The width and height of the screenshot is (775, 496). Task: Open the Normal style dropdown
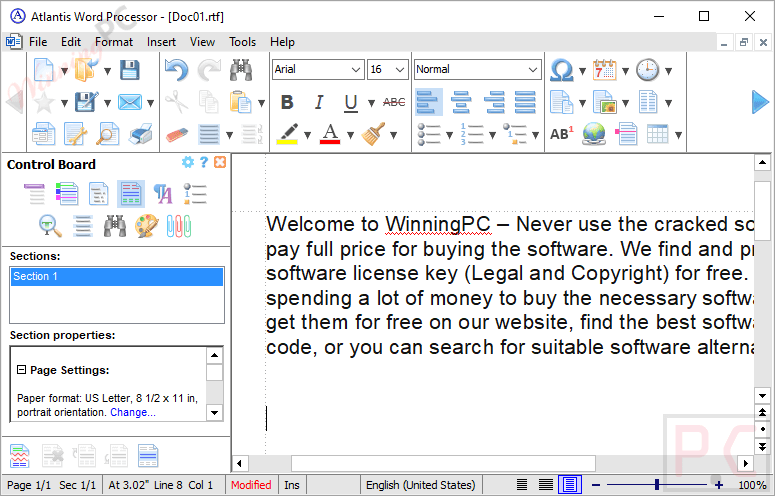(x=532, y=70)
